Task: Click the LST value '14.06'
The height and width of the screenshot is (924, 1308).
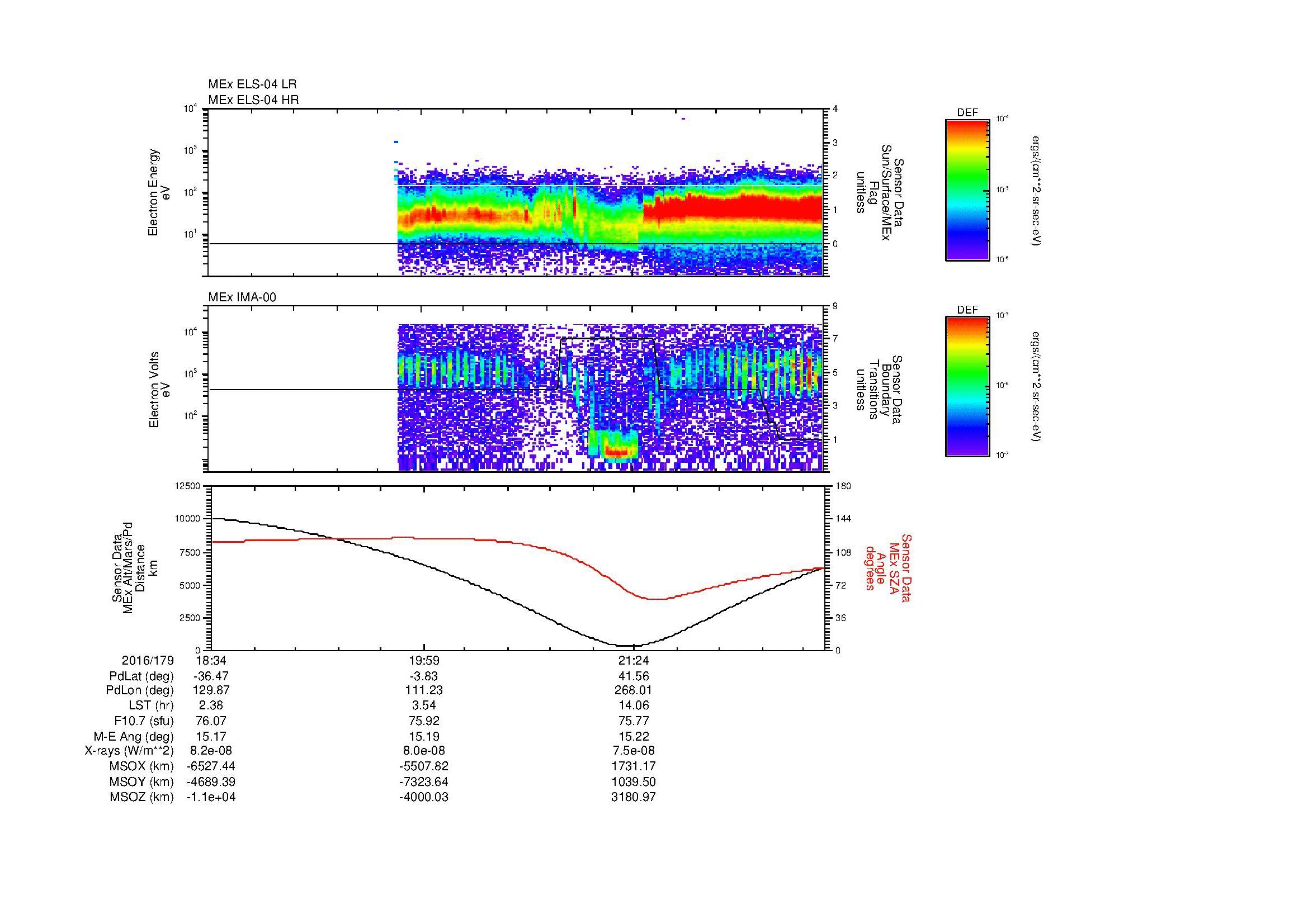Action: (x=634, y=706)
